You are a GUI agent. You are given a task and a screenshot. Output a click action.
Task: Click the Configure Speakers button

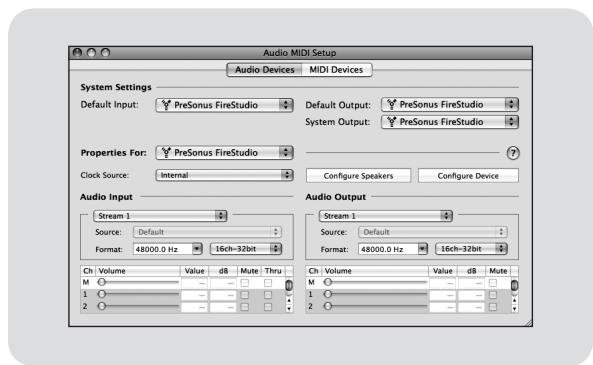358,176
